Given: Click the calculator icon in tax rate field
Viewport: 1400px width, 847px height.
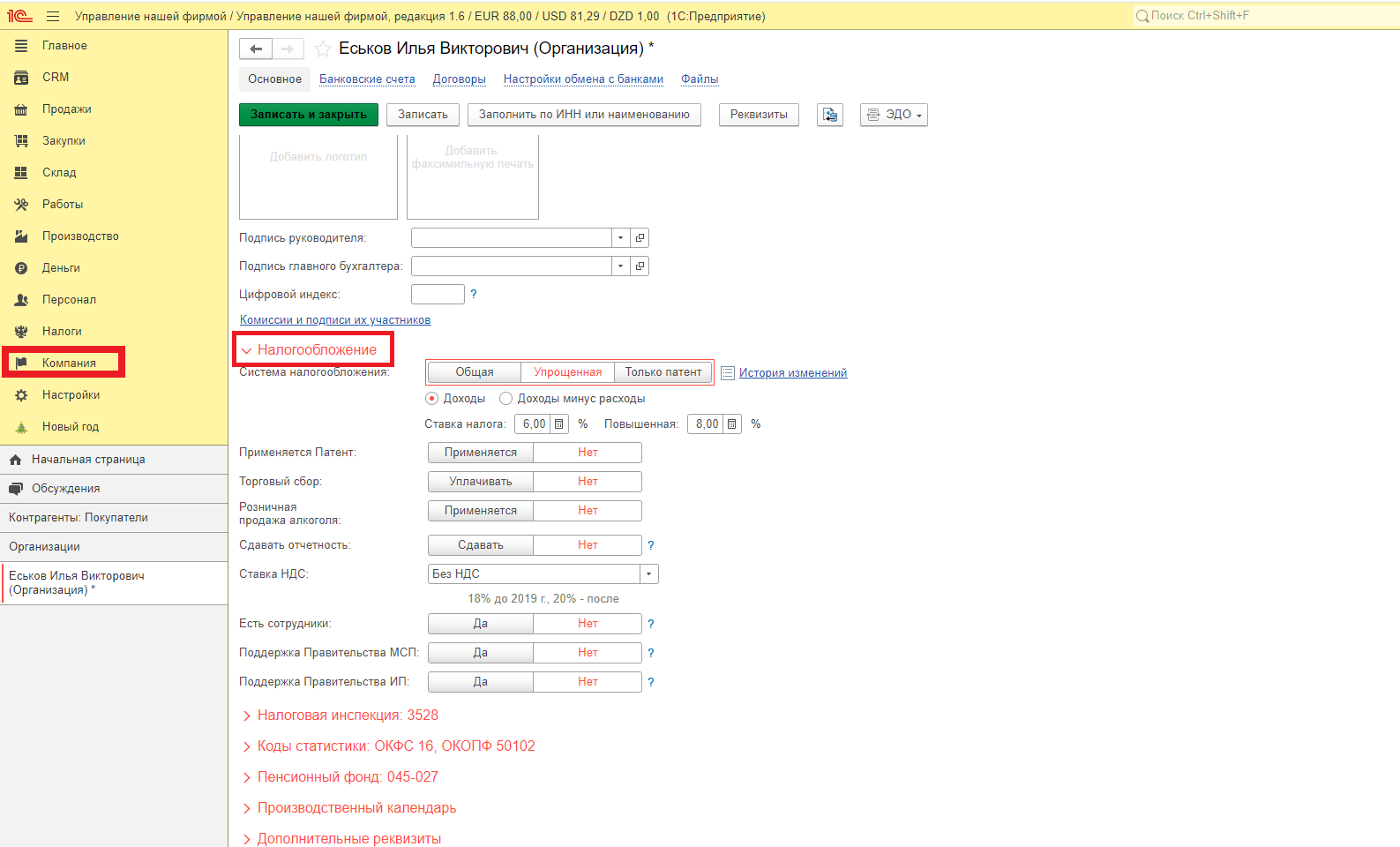Looking at the screenshot, I should pyautogui.click(x=558, y=424).
